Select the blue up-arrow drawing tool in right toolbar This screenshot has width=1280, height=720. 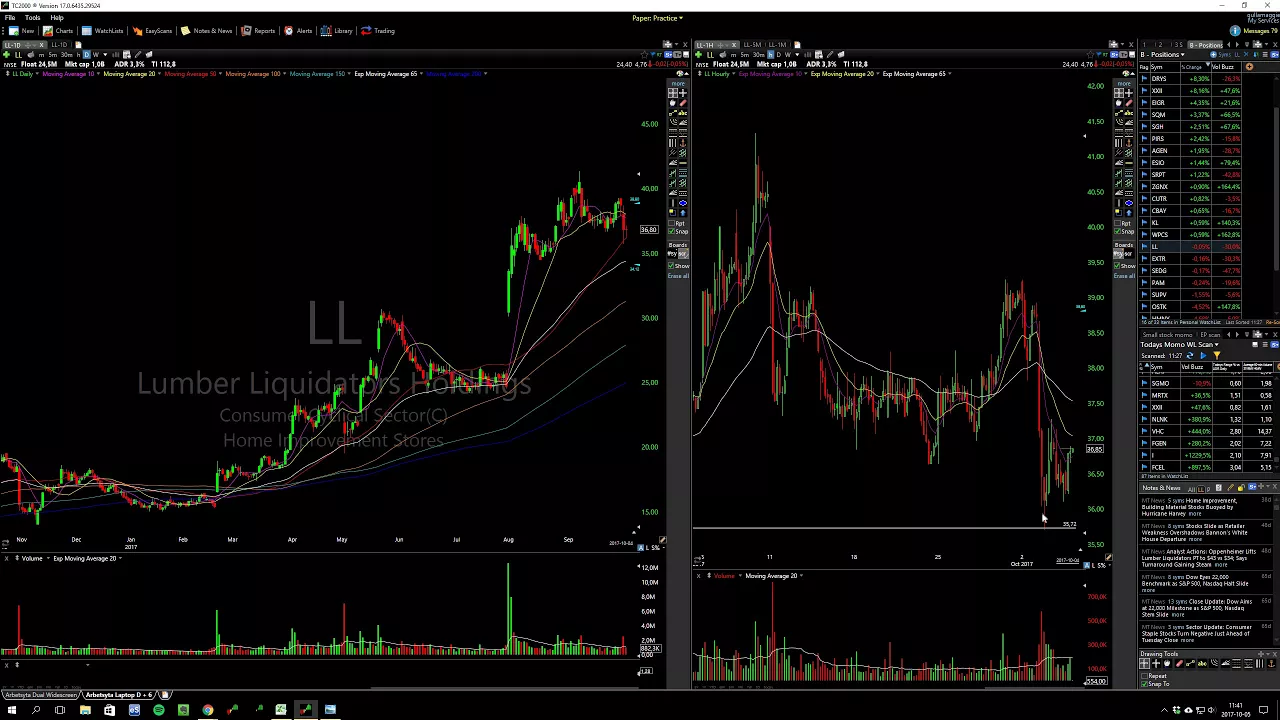[x=1129, y=213]
